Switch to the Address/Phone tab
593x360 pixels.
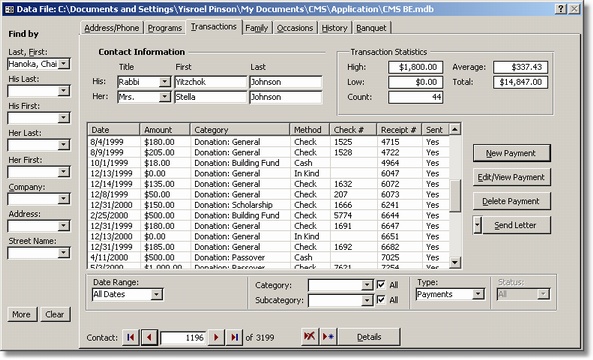pyautogui.click(x=112, y=28)
